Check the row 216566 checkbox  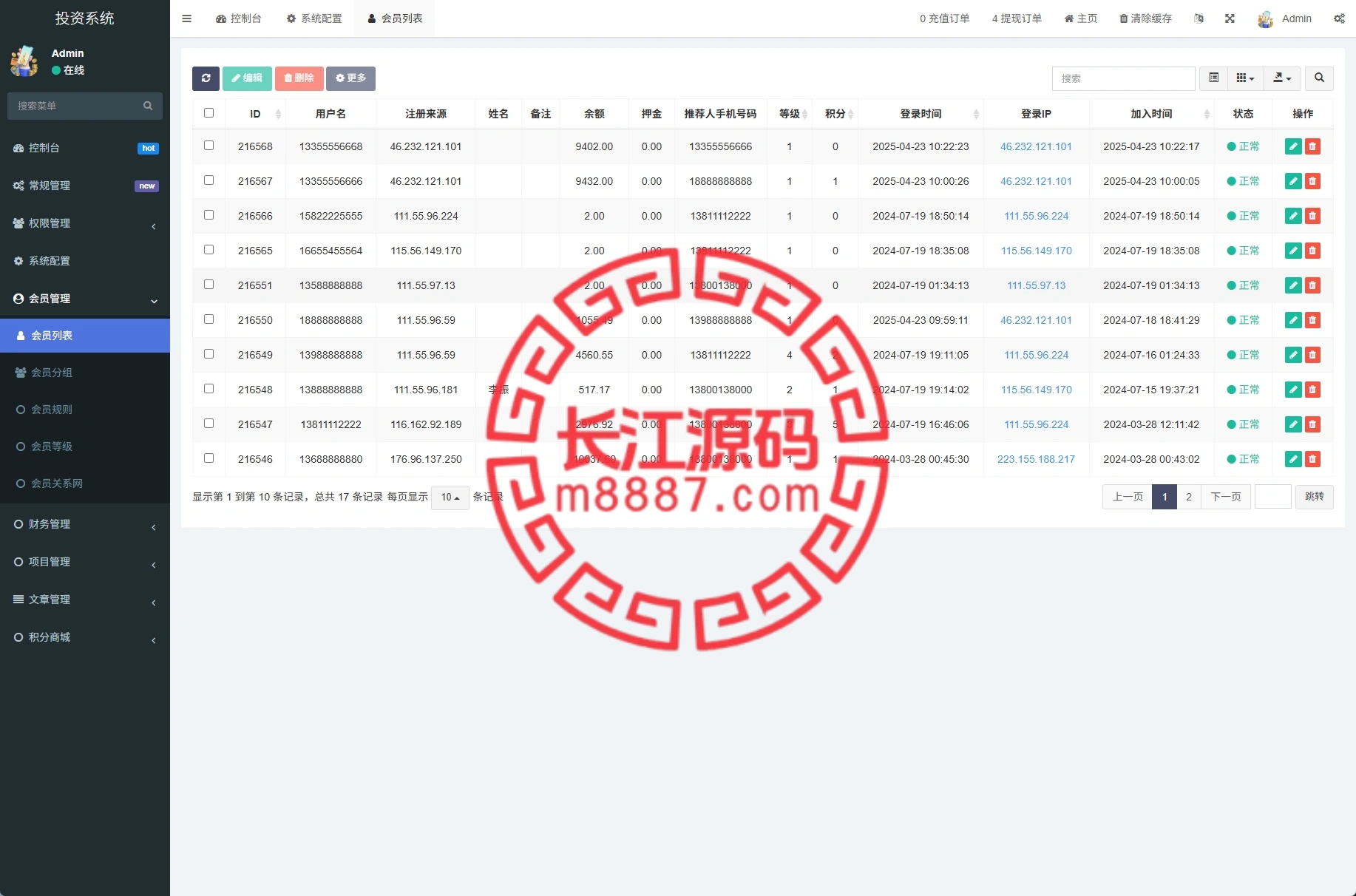209,215
